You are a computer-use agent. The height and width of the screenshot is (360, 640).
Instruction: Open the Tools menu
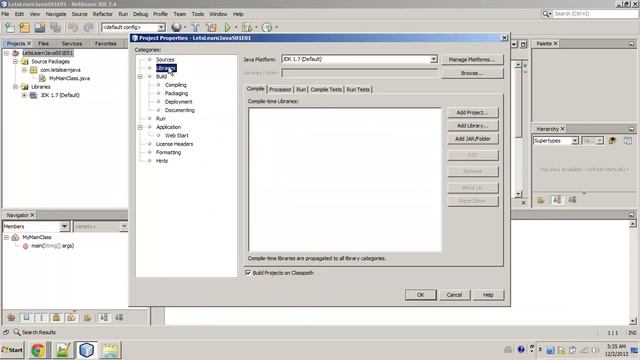[198, 14]
